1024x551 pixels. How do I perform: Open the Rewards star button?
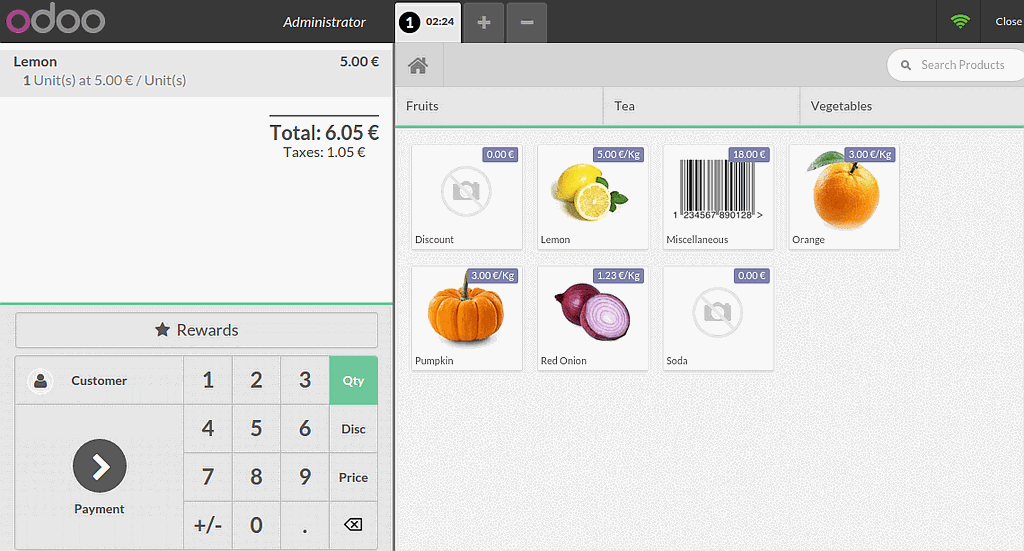pos(196,330)
